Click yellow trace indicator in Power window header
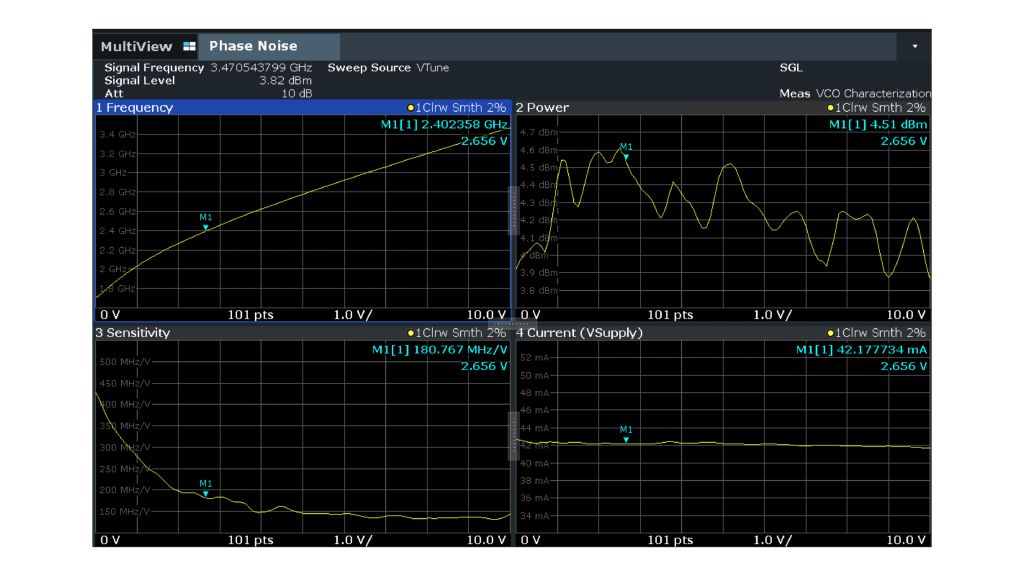Screen dimensions: 1024x576 click(x=832, y=108)
